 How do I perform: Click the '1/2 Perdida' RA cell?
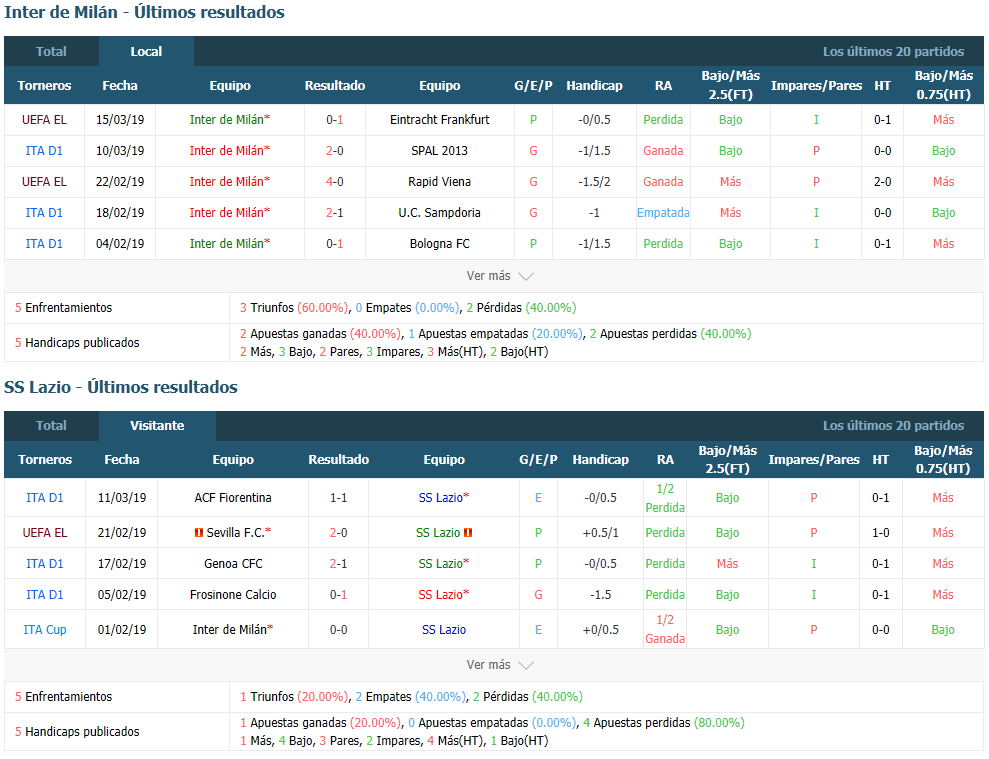point(665,498)
